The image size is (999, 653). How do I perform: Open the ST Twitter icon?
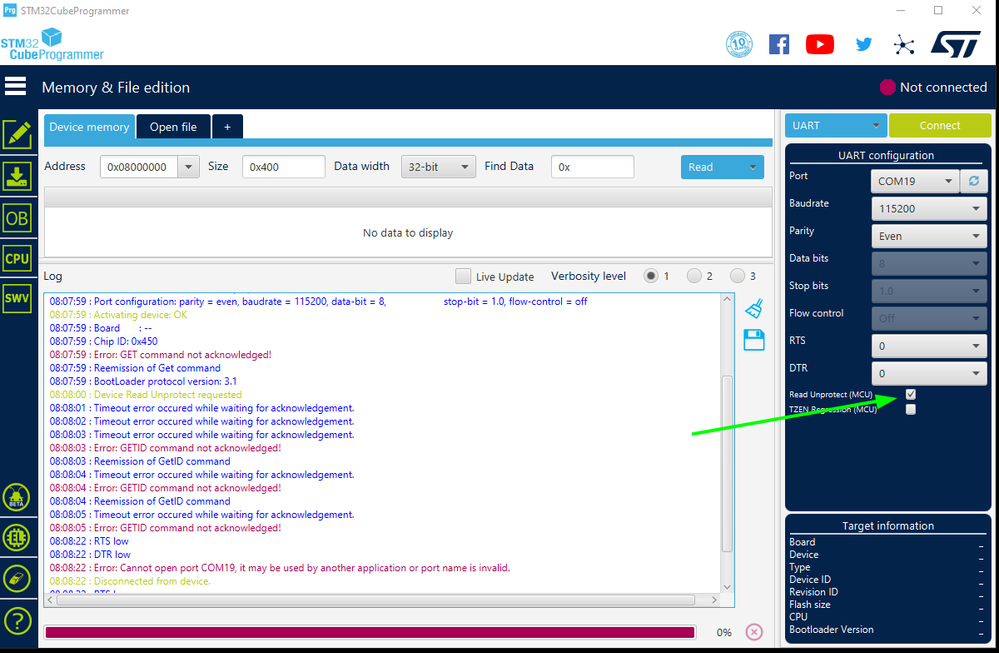[x=863, y=44]
